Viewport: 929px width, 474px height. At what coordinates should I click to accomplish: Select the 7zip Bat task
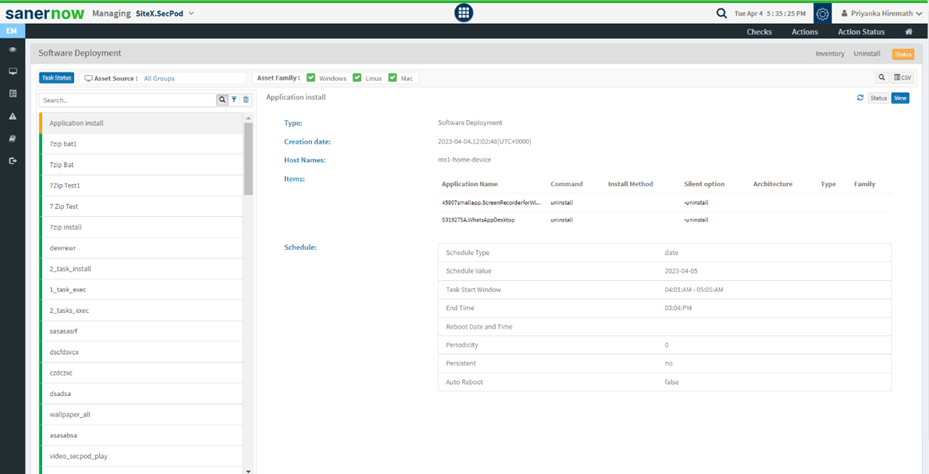pos(142,165)
